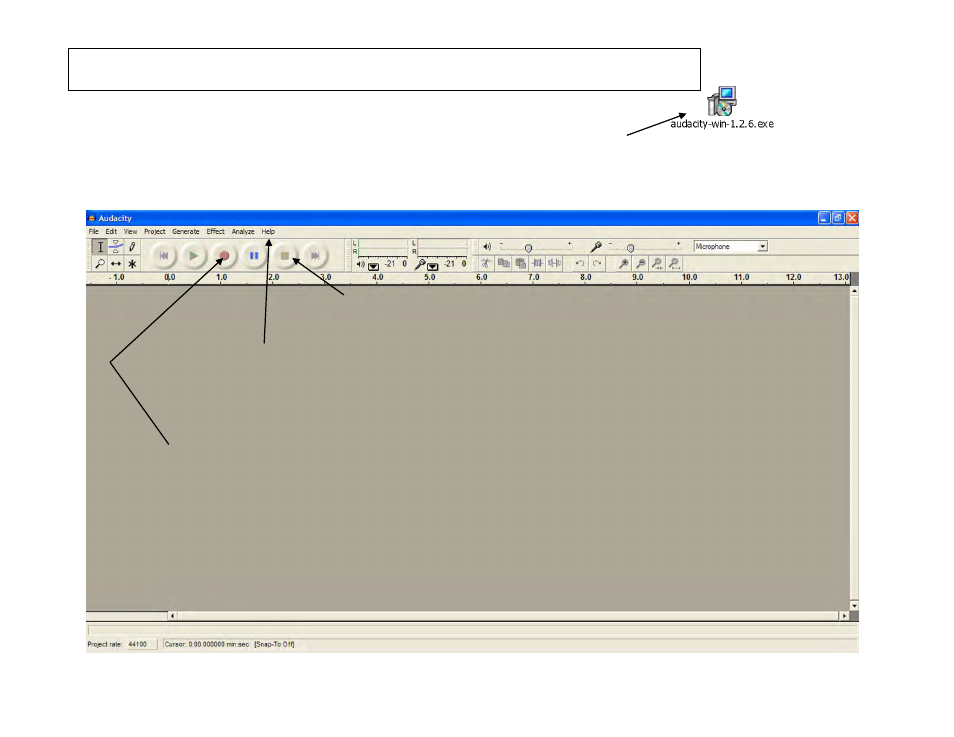The width and height of the screenshot is (954, 737).
Task: Open the Analyze menu
Action: click(243, 232)
